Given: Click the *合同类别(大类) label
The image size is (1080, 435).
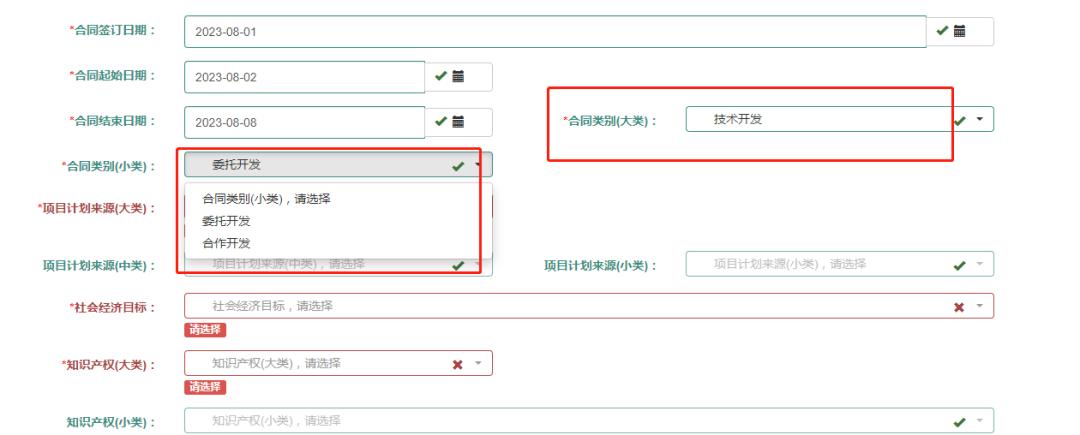Looking at the screenshot, I should pyautogui.click(x=610, y=121).
